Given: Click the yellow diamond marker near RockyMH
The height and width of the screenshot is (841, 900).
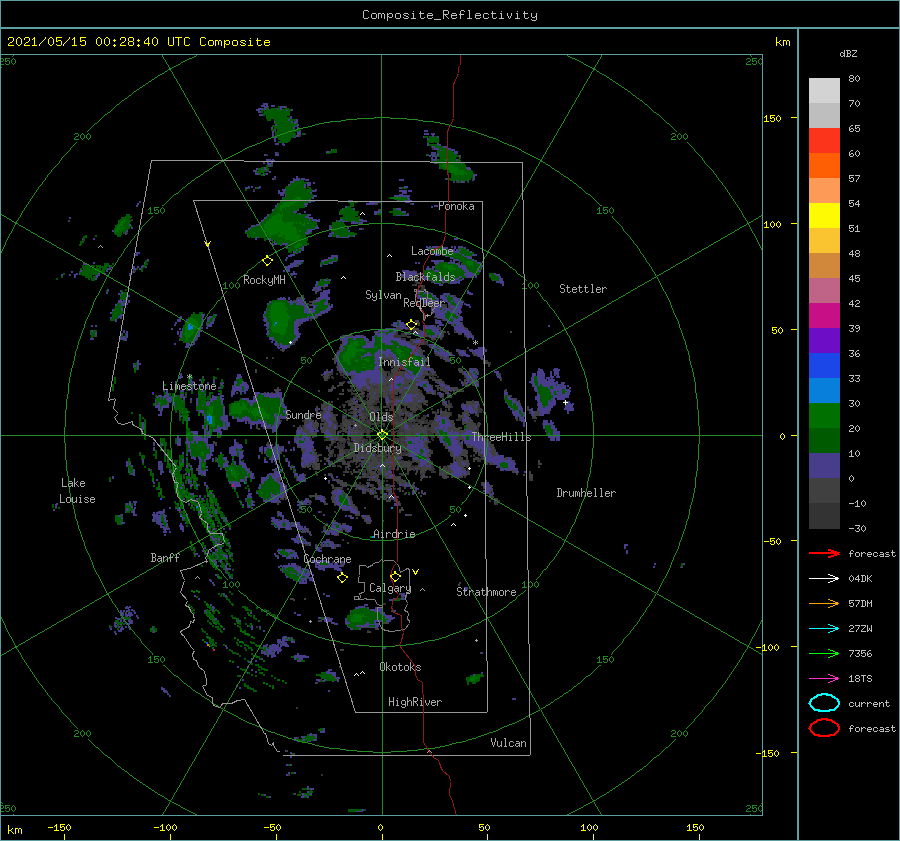Looking at the screenshot, I should coord(267,261).
